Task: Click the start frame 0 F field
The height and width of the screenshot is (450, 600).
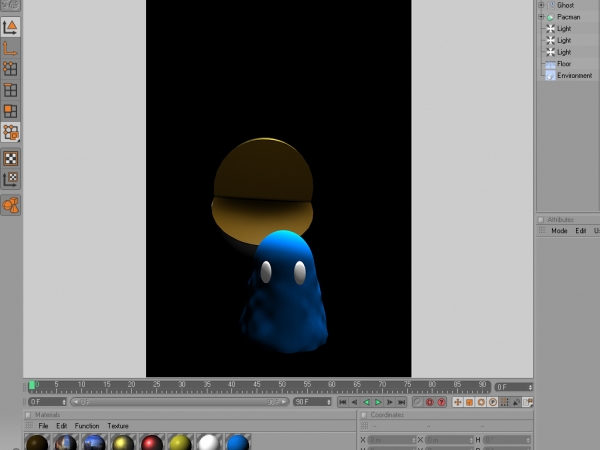Action: coord(47,402)
